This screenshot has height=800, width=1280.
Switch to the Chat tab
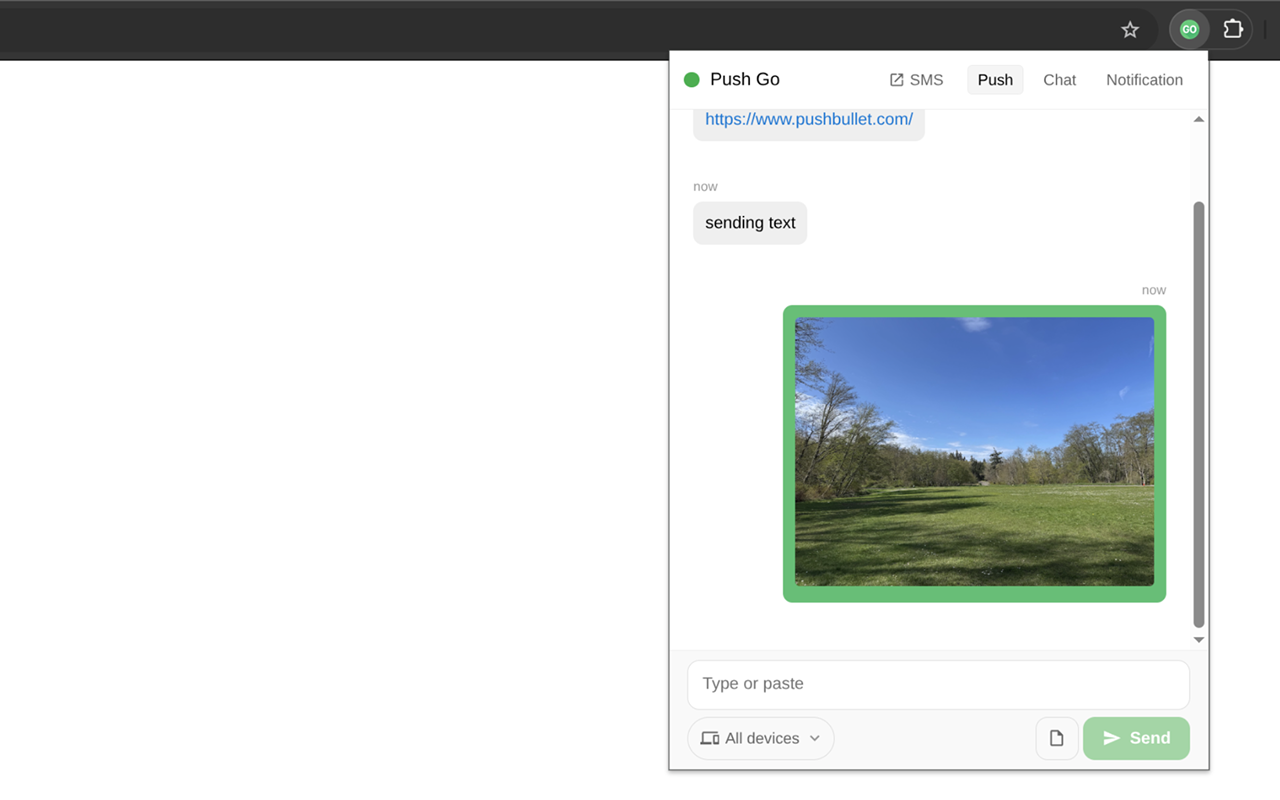(1059, 80)
